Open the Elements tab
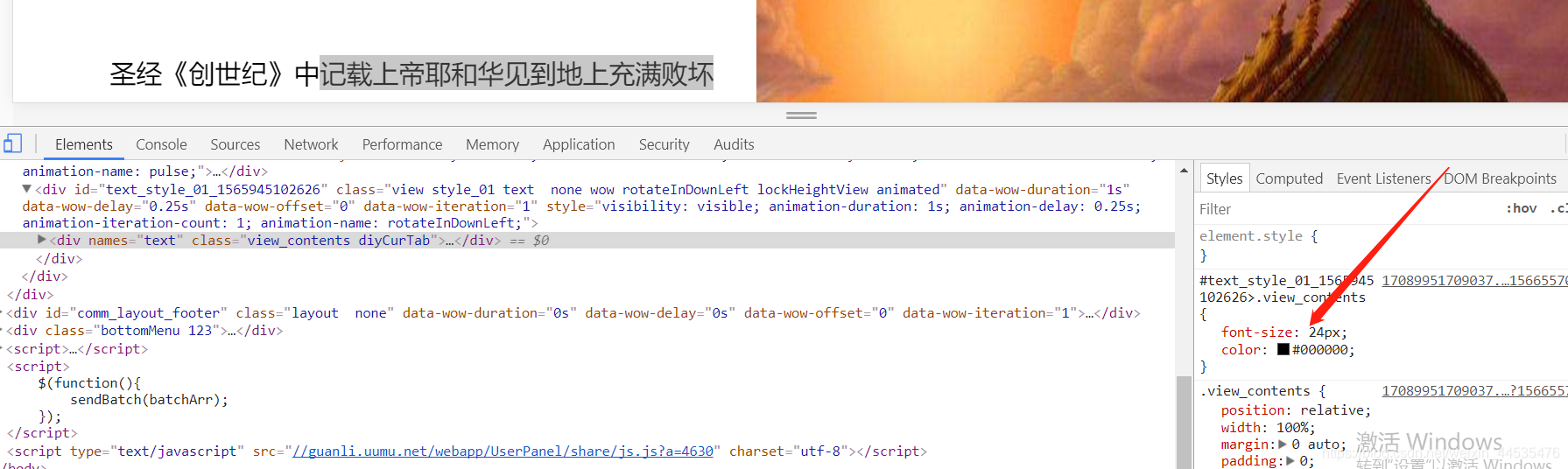Screen dimensions: 1568x469 pyautogui.click(x=84, y=144)
